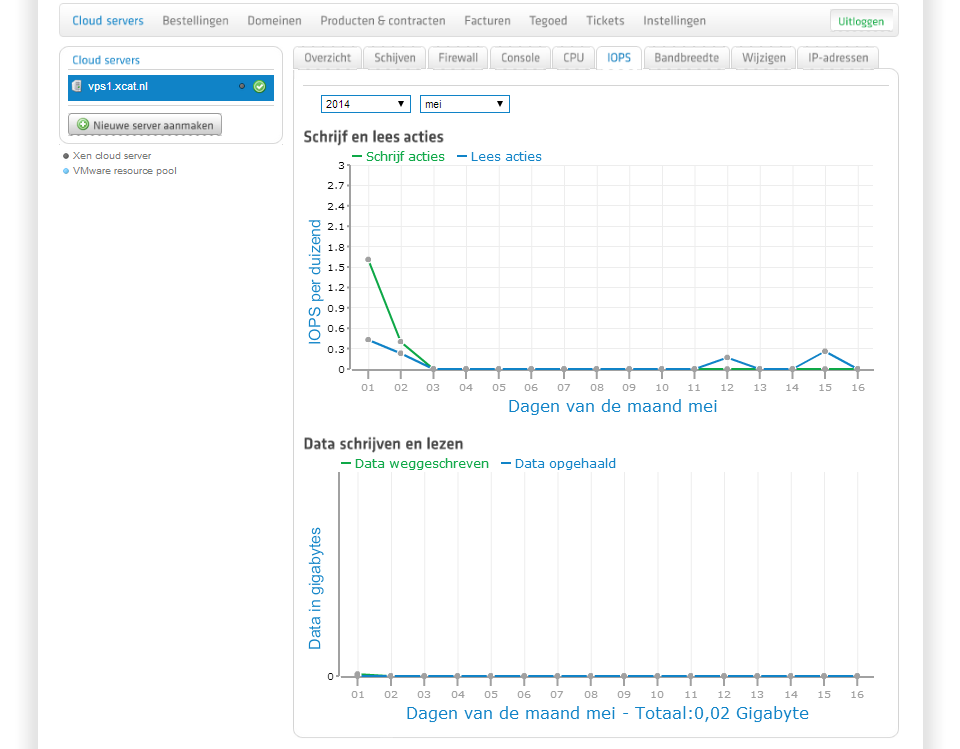Open the Tickets menu item
This screenshot has height=749, width=960.
tap(605, 21)
